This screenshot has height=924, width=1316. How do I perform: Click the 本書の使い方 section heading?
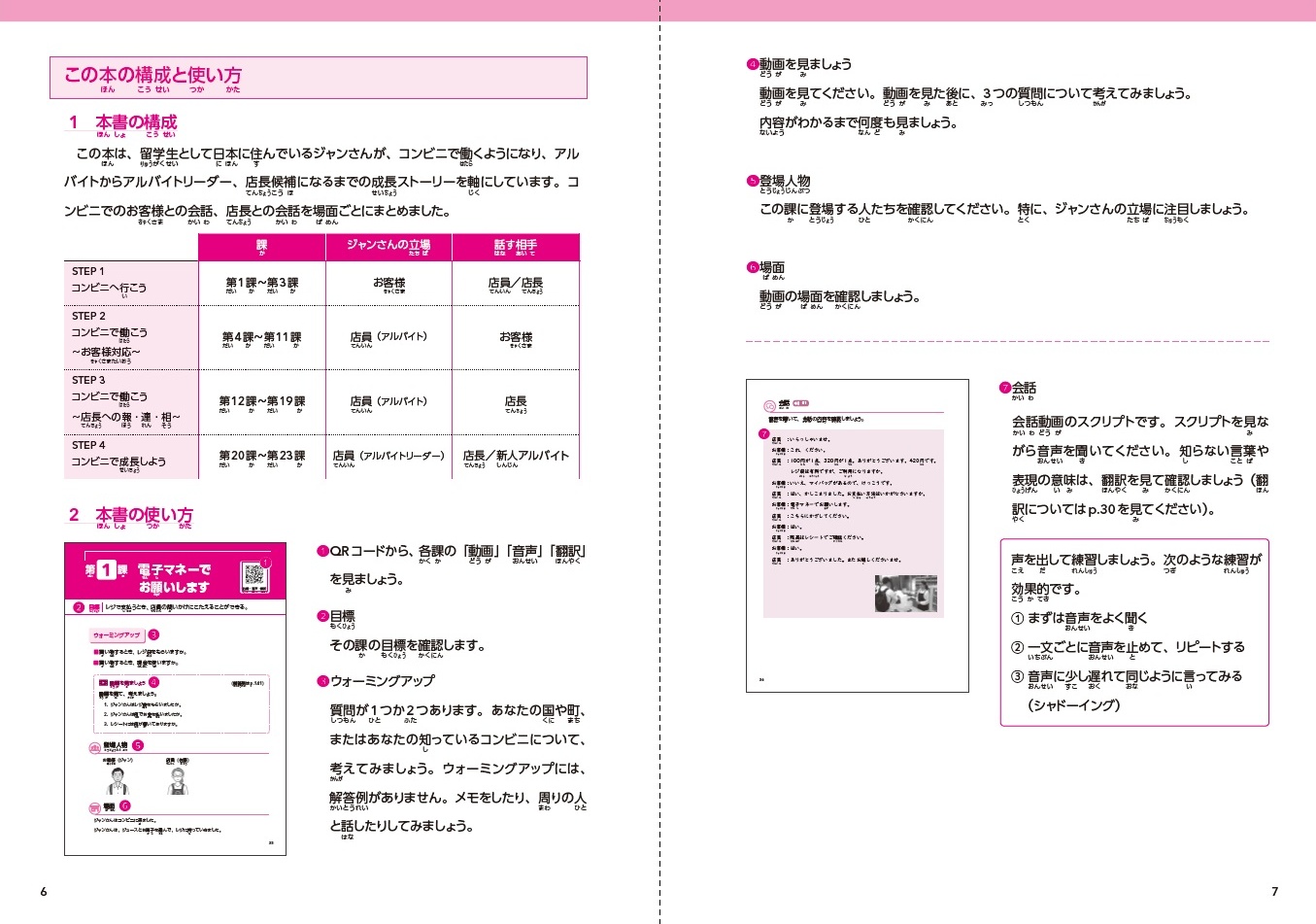point(144,515)
